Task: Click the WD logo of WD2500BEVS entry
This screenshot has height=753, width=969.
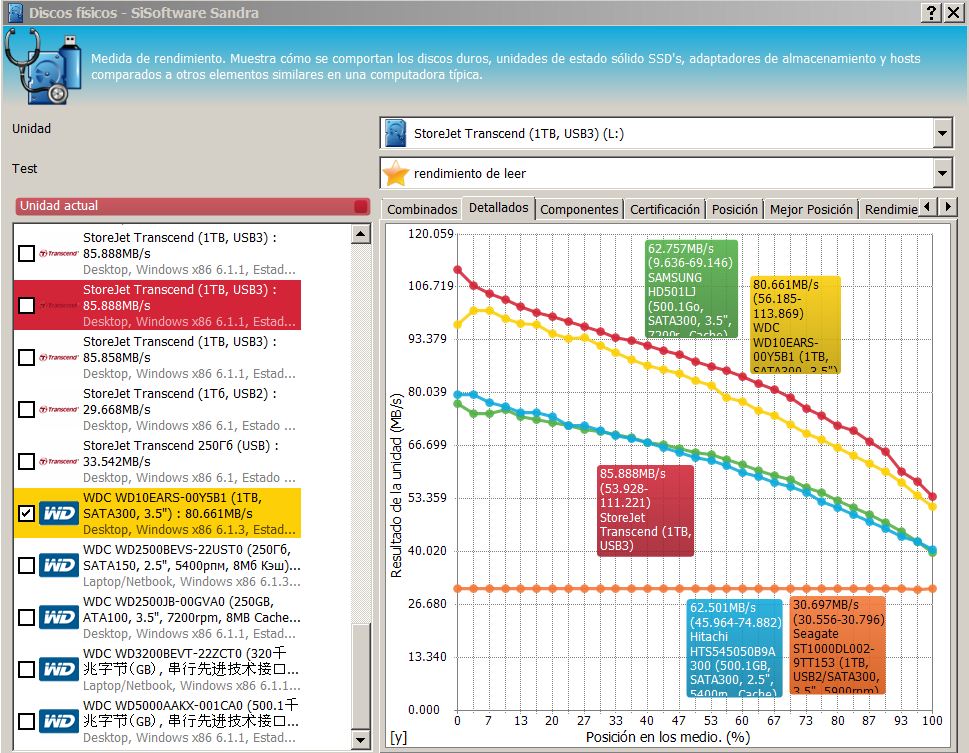Action: pos(58,565)
